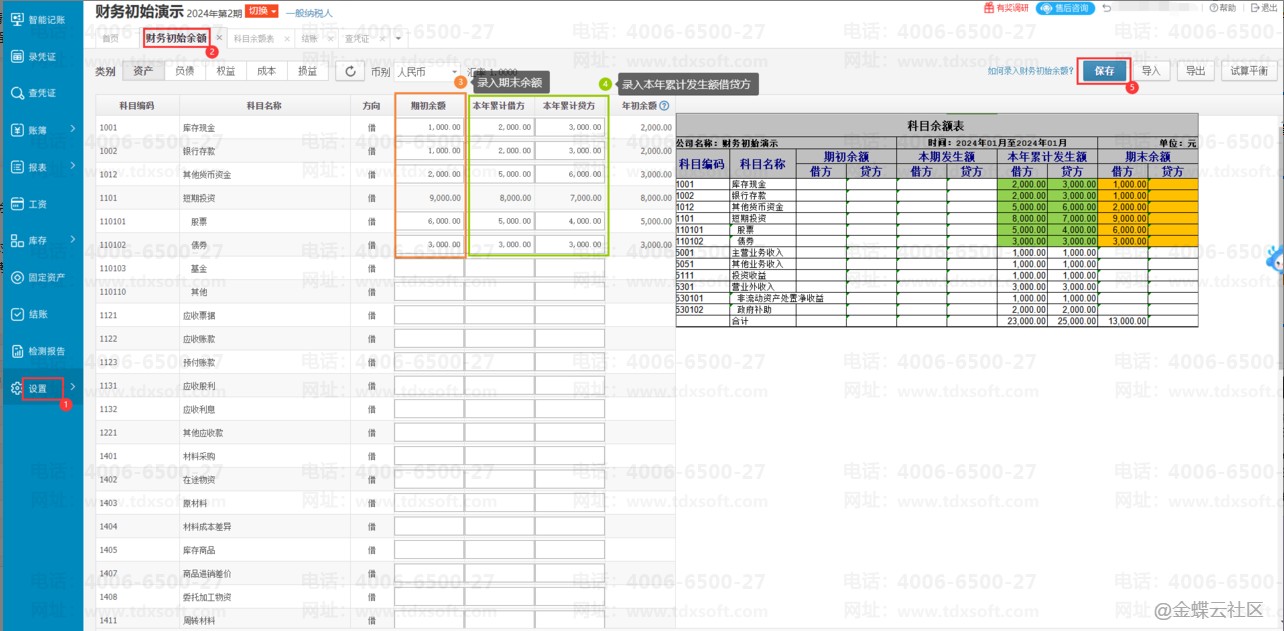
Task: Click the blue 保存 button
Action: click(1104, 71)
